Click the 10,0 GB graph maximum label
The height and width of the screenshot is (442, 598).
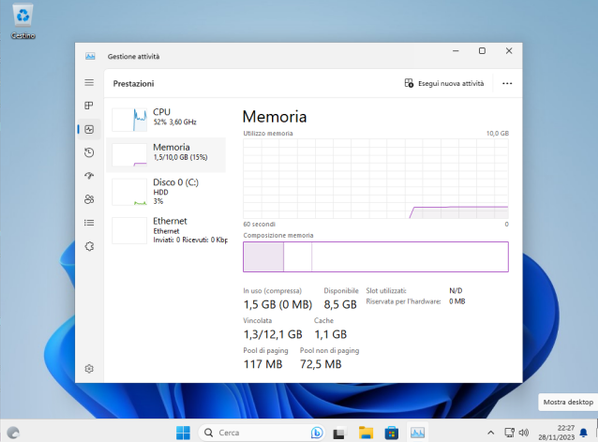497,133
